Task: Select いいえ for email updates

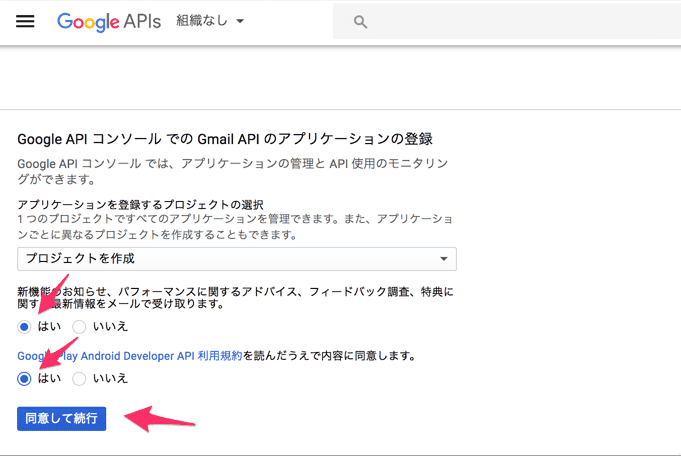Action: click(79, 327)
